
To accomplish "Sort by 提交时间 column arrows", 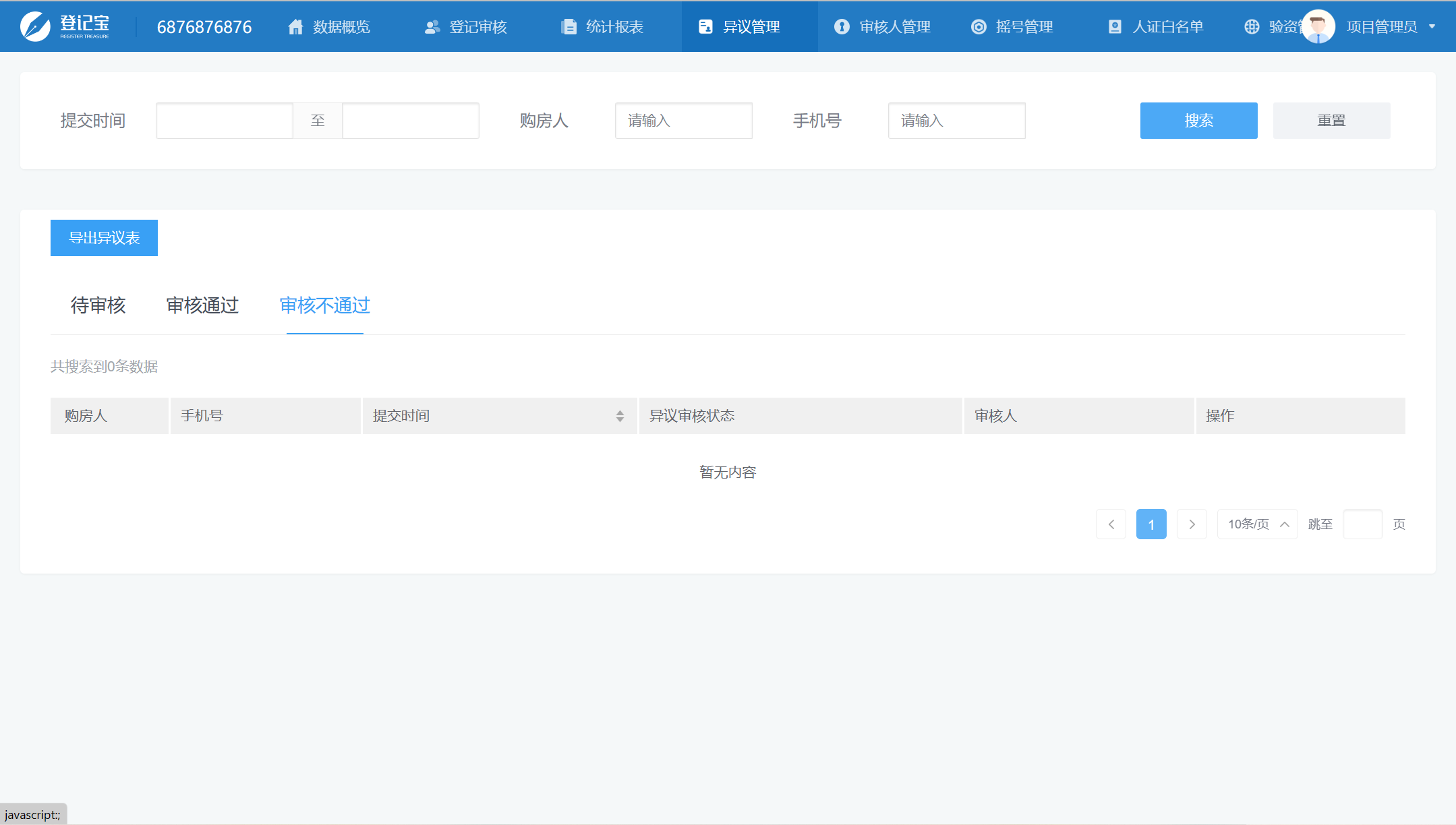I will [620, 416].
